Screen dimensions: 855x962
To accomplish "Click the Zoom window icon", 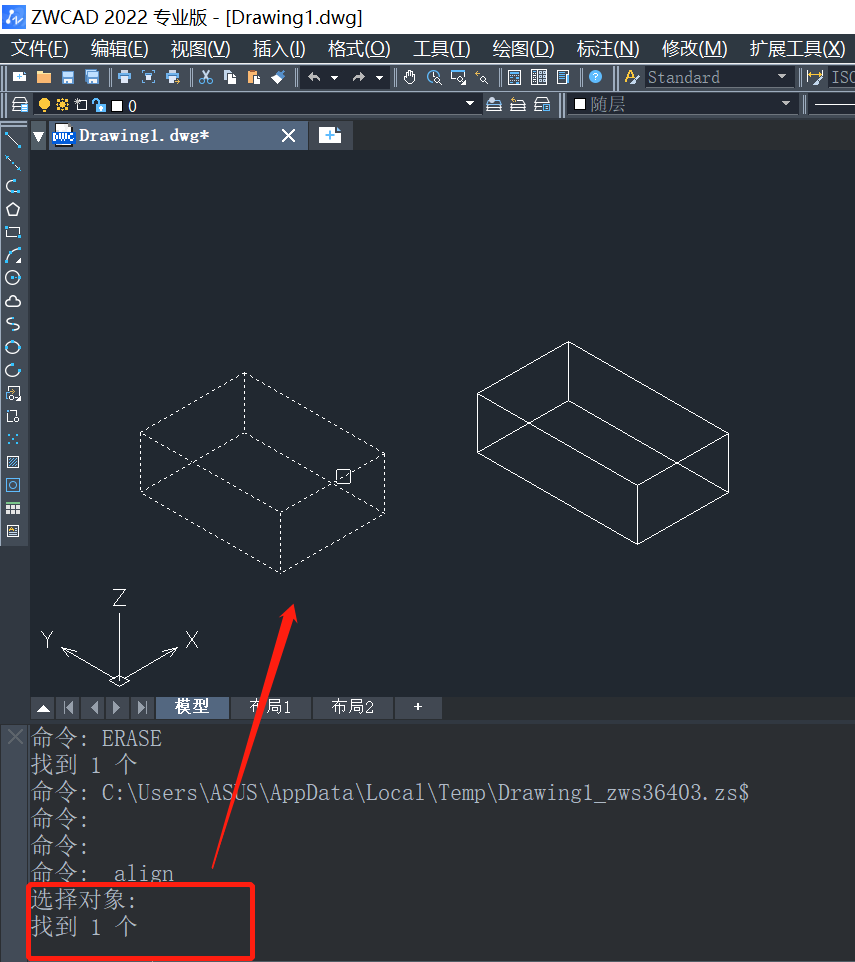I will (x=458, y=77).
